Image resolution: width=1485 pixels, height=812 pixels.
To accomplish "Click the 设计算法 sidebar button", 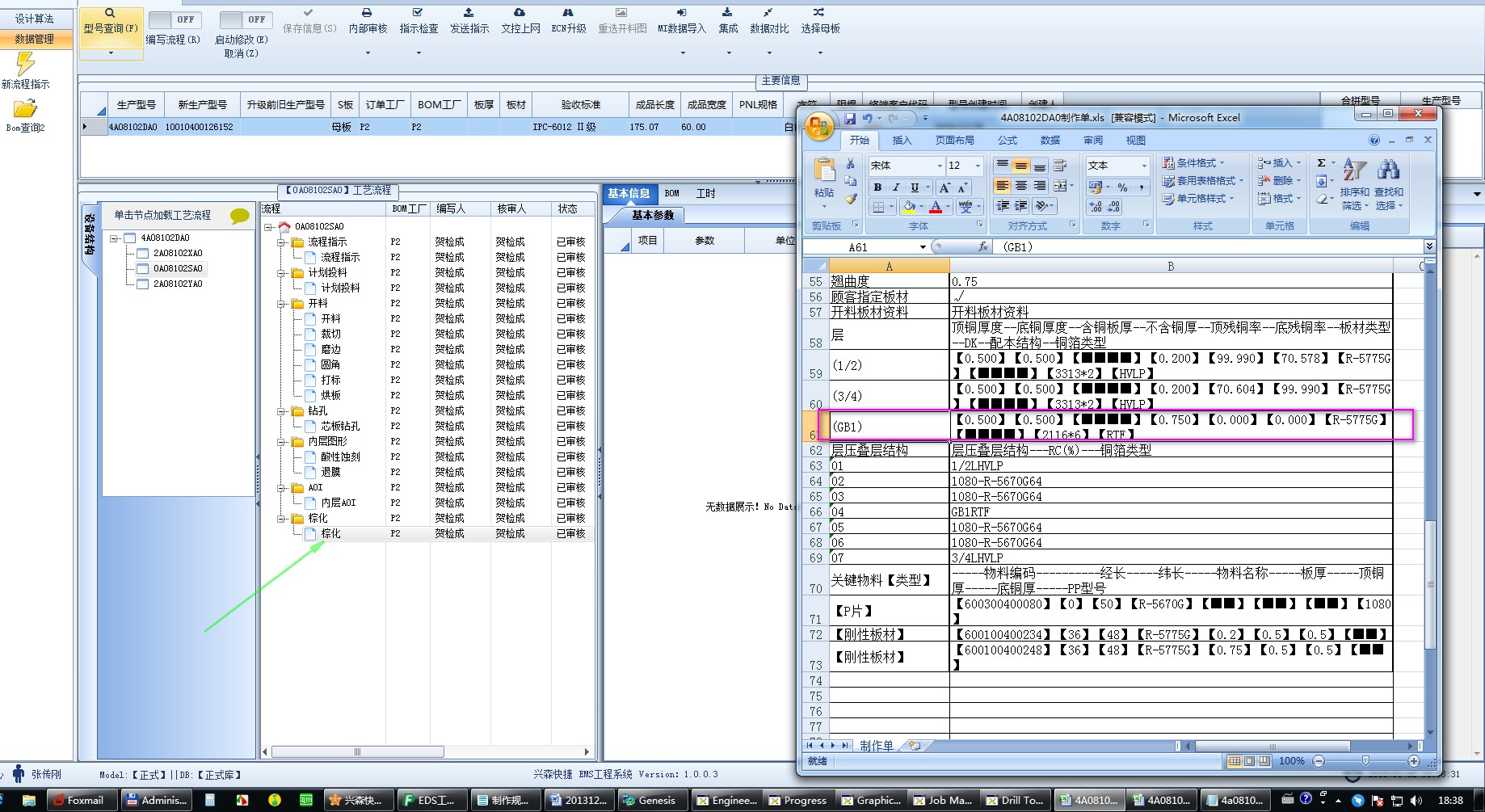I will 34,19.
